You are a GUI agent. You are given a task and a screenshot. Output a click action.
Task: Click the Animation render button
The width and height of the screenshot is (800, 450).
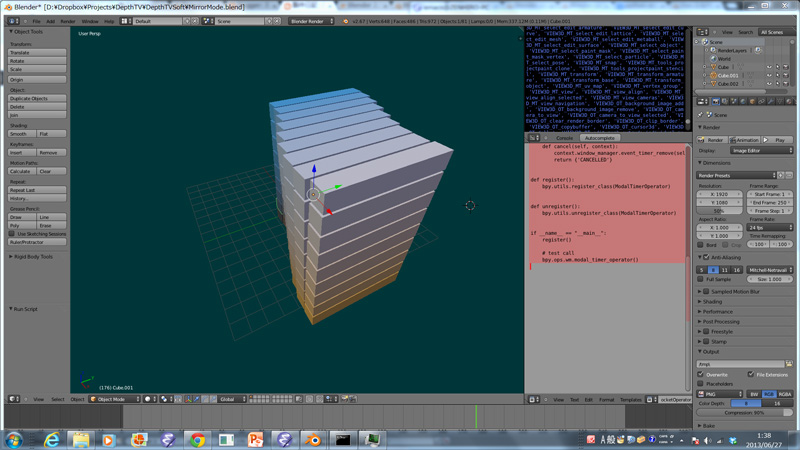pos(745,140)
